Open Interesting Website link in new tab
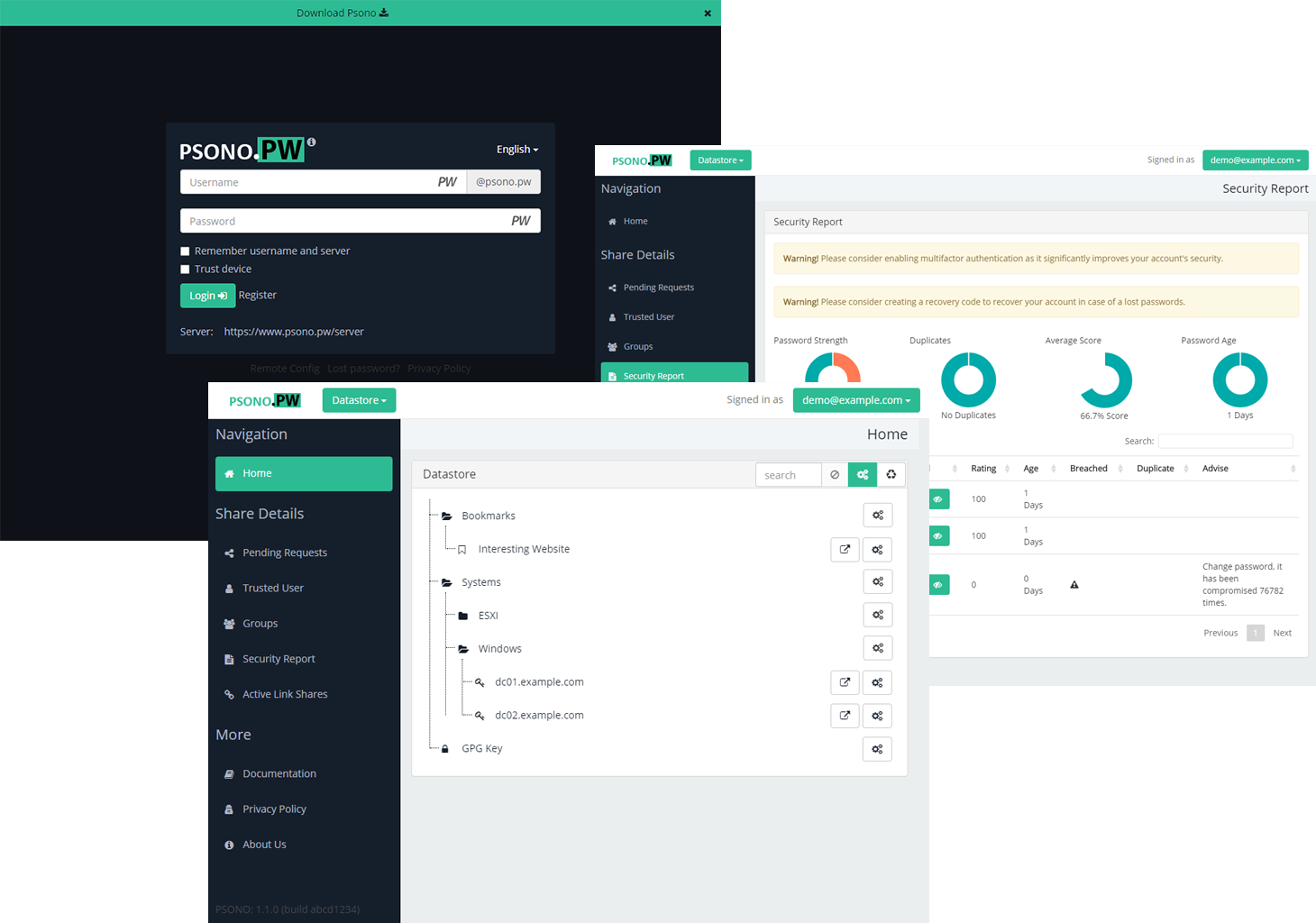The image size is (1316, 923). [845, 549]
